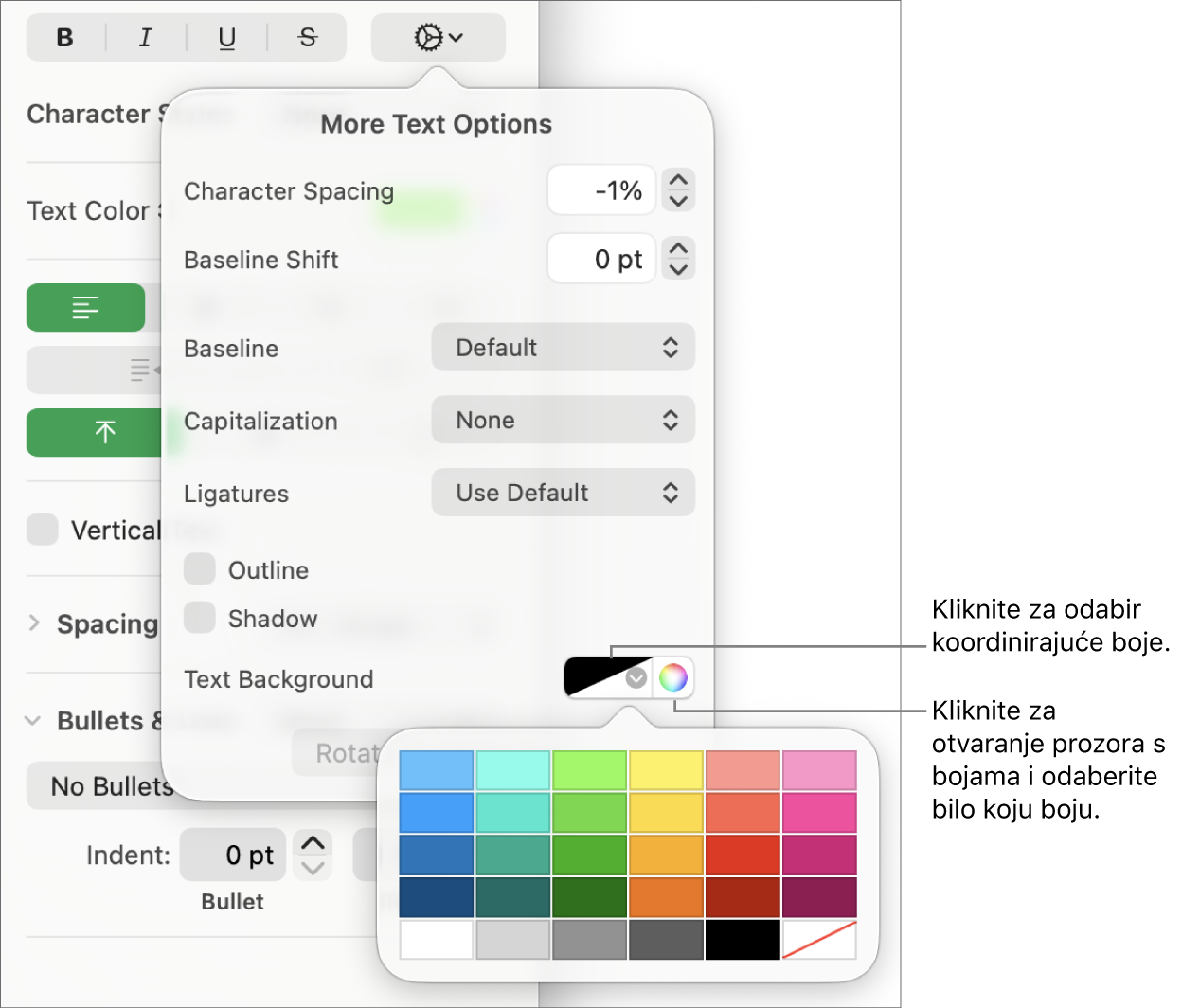Click the bullet Indent value field
Viewport: 1182px width, 1008px height.
[235, 855]
